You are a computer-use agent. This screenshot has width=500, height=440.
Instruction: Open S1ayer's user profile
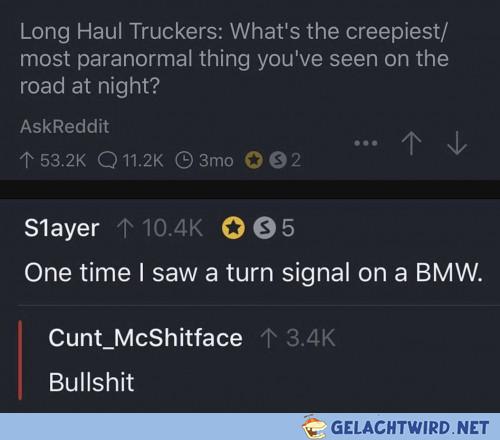(x=62, y=229)
